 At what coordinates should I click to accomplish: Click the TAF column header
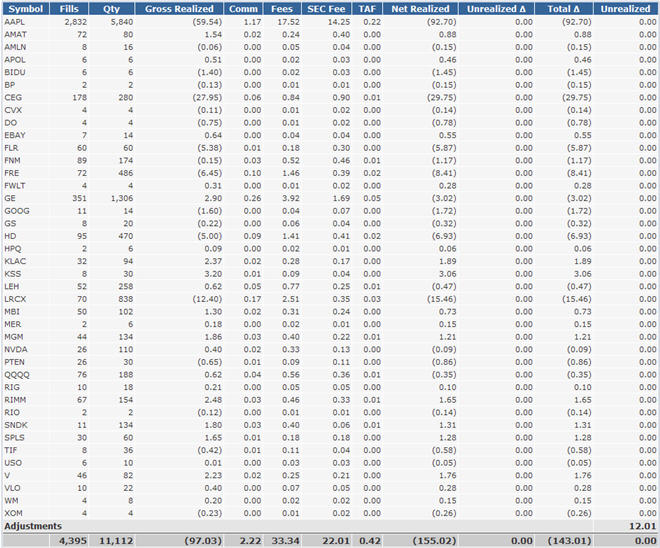367,9
